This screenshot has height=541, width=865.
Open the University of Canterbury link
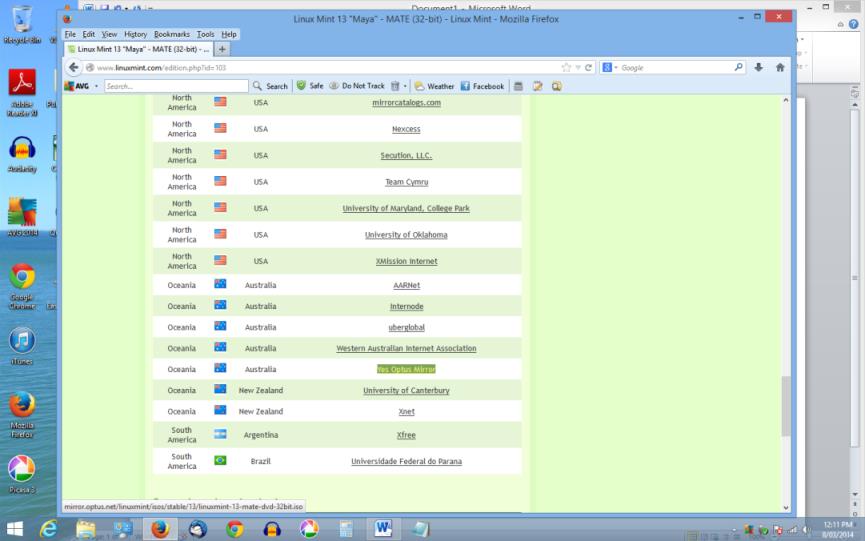406,390
